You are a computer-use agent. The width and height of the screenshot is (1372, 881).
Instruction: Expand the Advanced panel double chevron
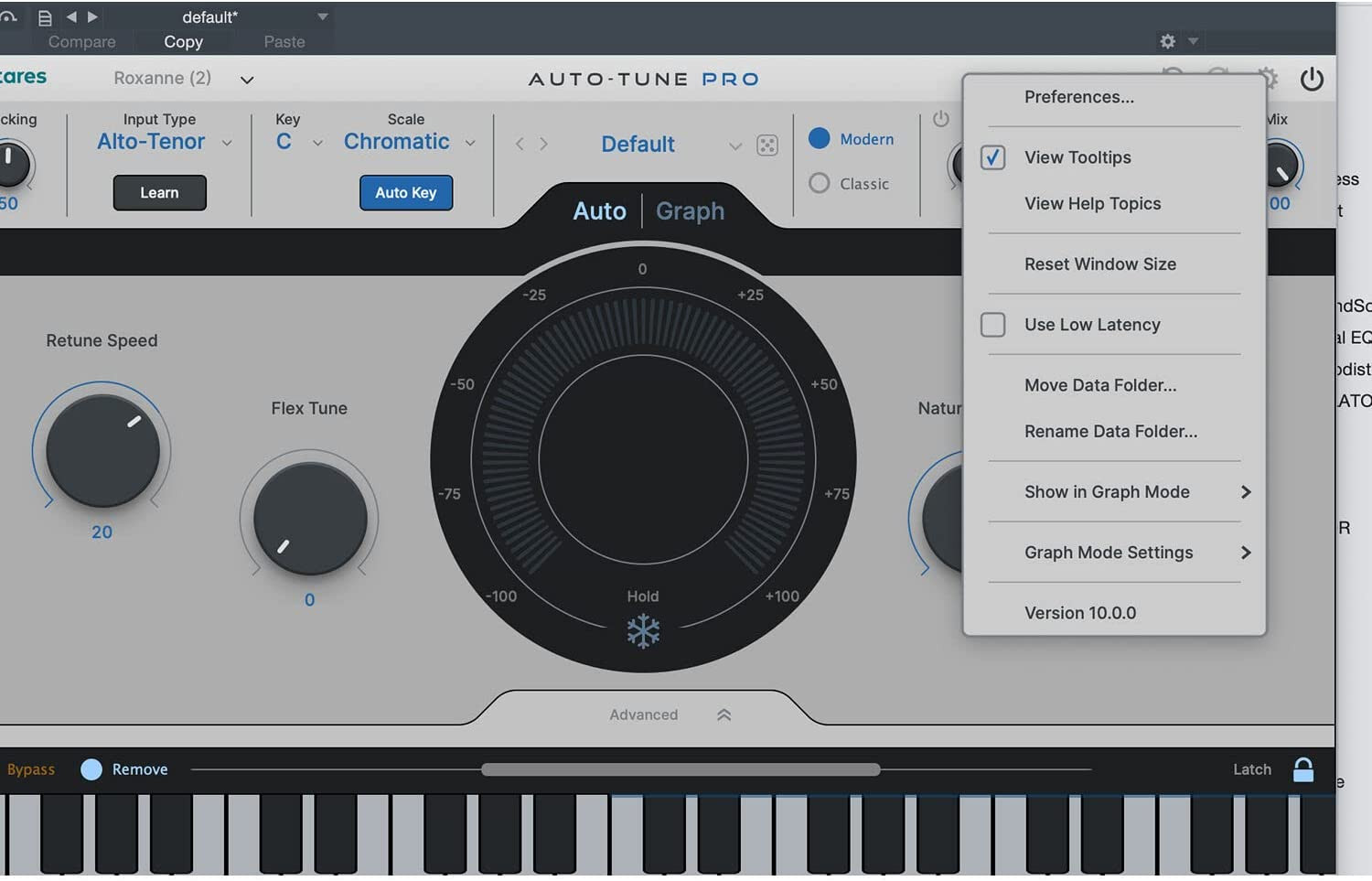pos(724,715)
